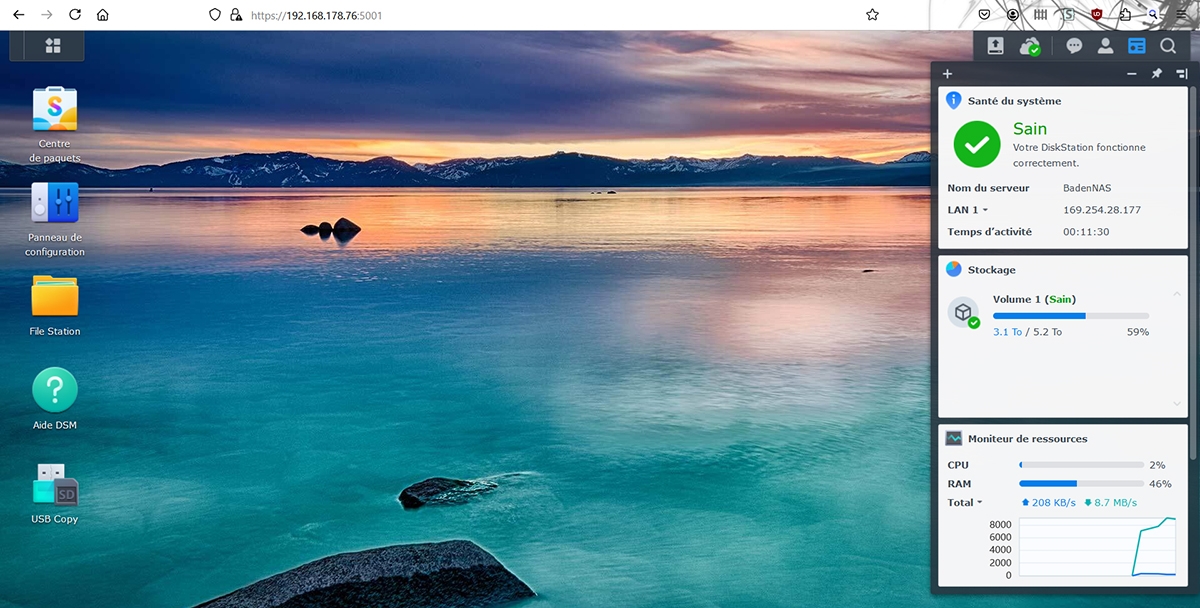This screenshot has height=608, width=1200.
Task: Open the Firefox hamburger menu
Action: point(1181,15)
